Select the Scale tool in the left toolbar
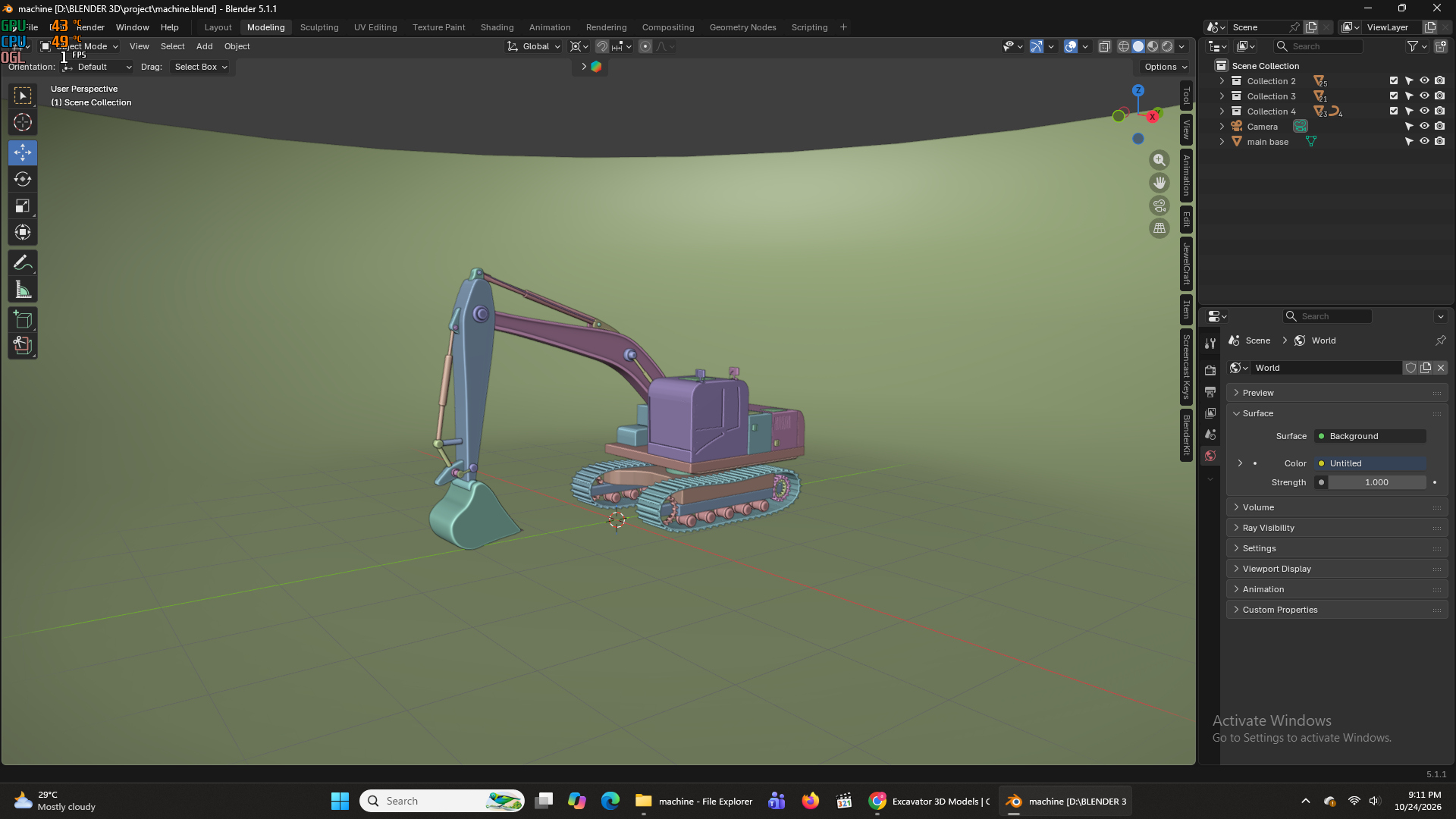Viewport: 1456px width, 819px height. [x=23, y=206]
